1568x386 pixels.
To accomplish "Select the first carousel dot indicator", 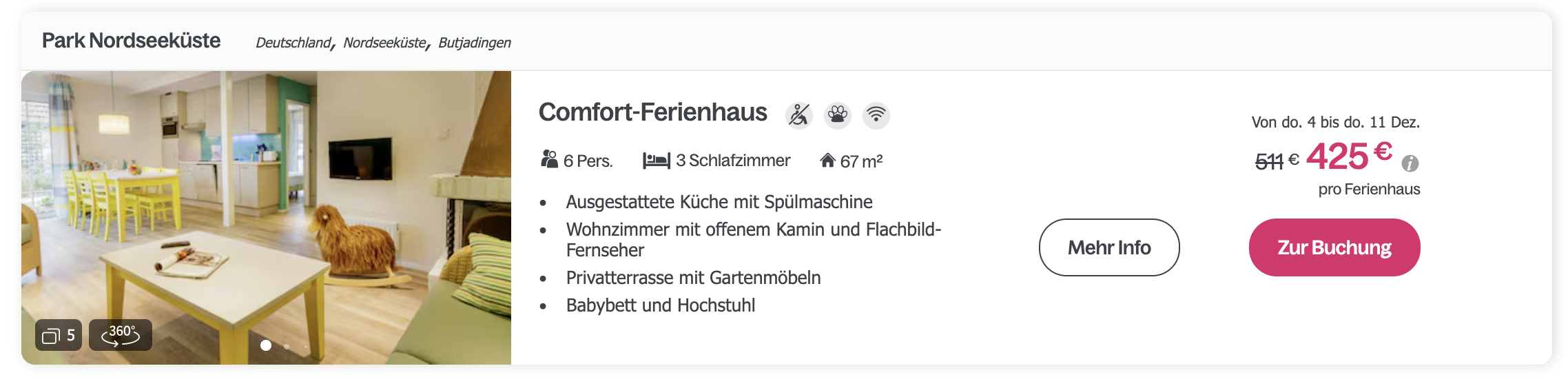I will pos(266,345).
